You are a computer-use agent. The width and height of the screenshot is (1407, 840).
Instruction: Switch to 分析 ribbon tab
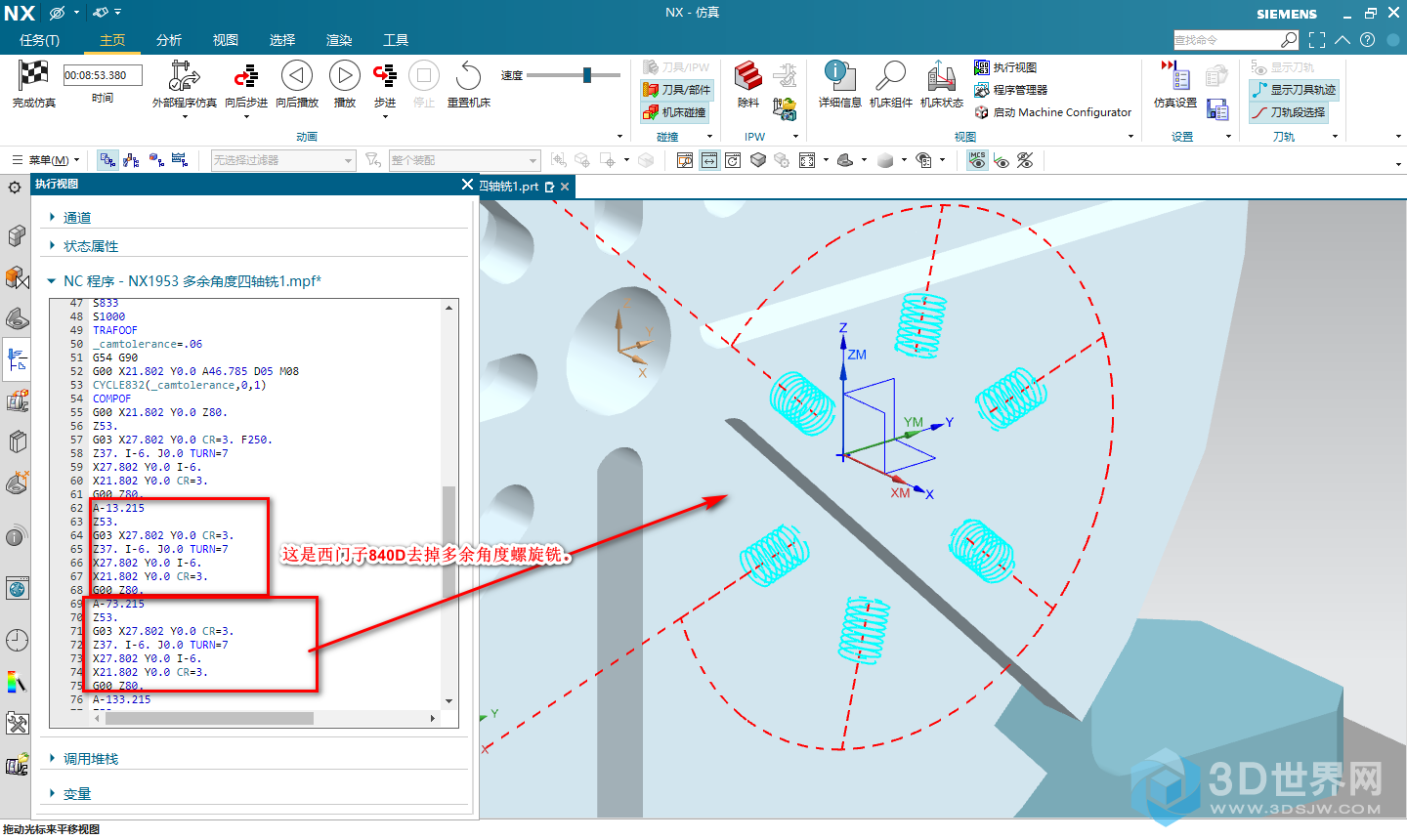[169, 40]
